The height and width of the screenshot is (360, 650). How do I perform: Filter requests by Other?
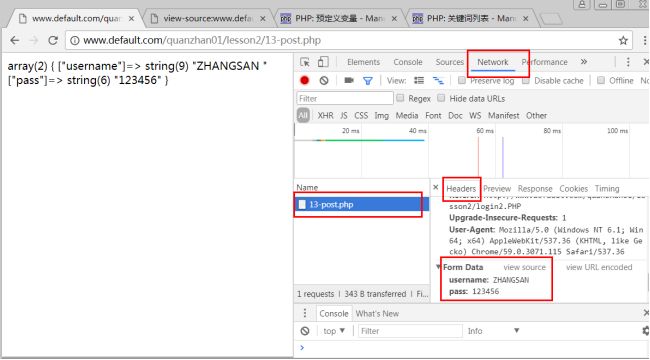[x=536, y=115]
